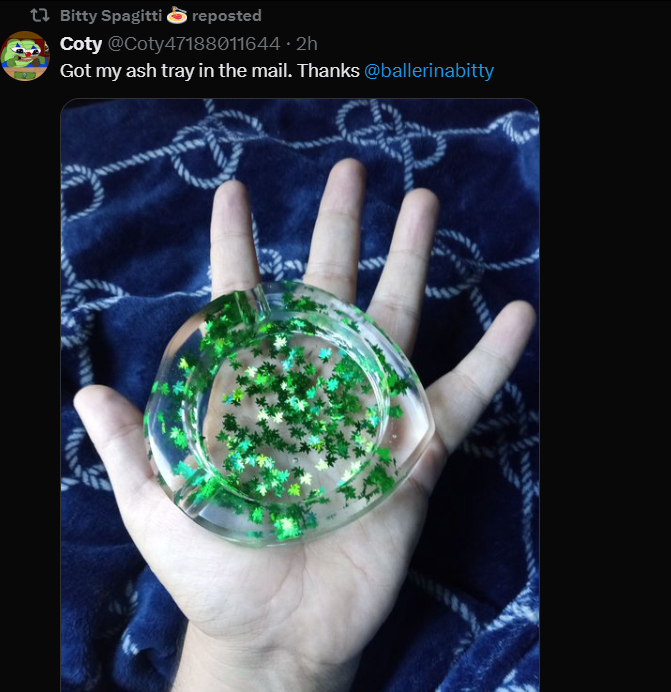Click the middle finger in the photo

[x=338, y=221]
